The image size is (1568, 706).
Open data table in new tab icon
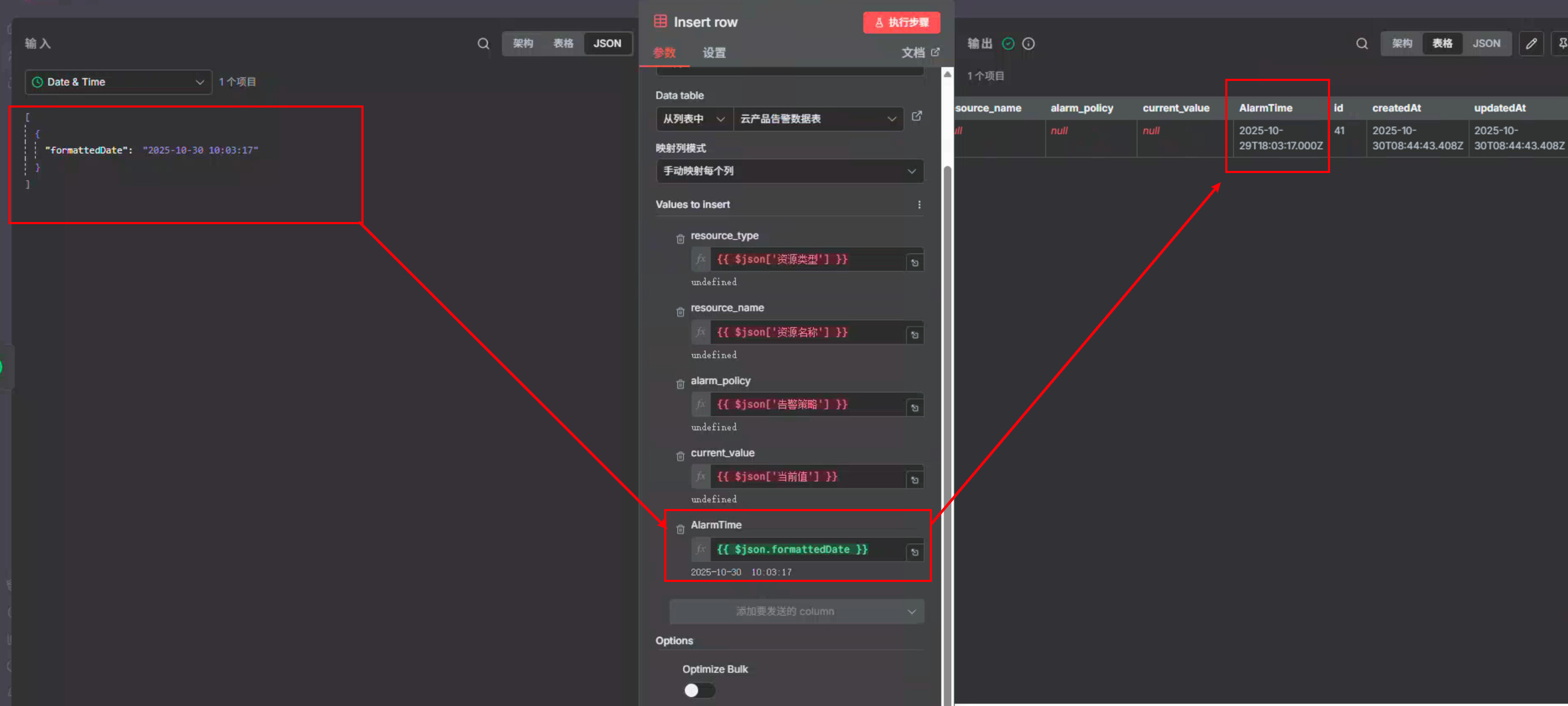916,117
